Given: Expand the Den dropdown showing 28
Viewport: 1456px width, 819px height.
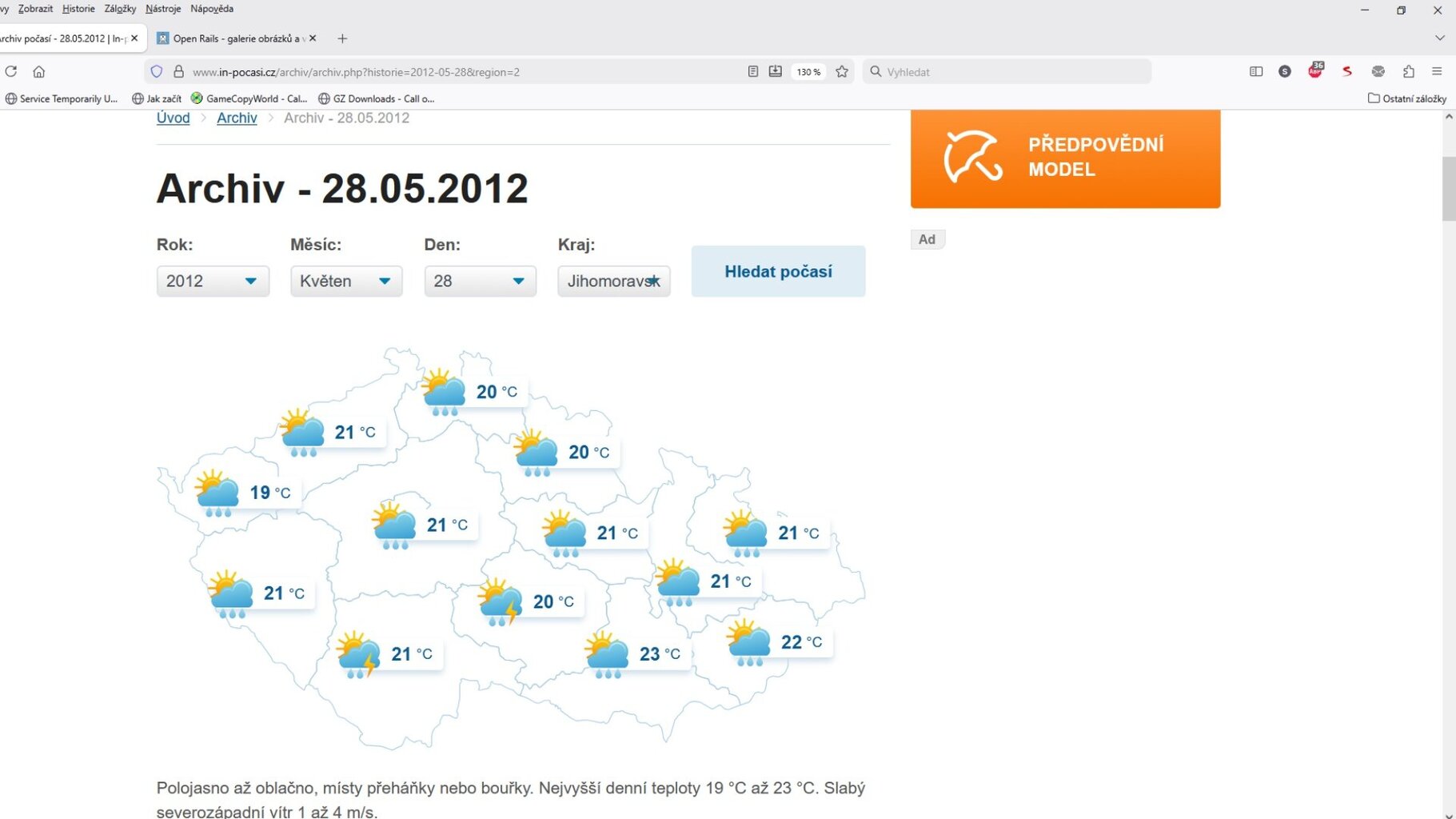Looking at the screenshot, I should tap(480, 281).
